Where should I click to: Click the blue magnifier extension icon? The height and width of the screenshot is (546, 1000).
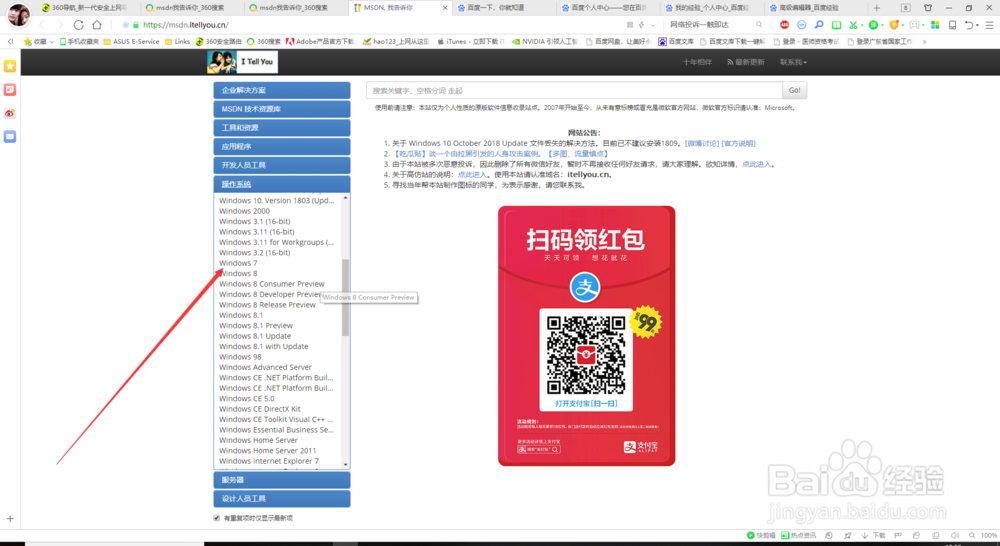coord(819,25)
